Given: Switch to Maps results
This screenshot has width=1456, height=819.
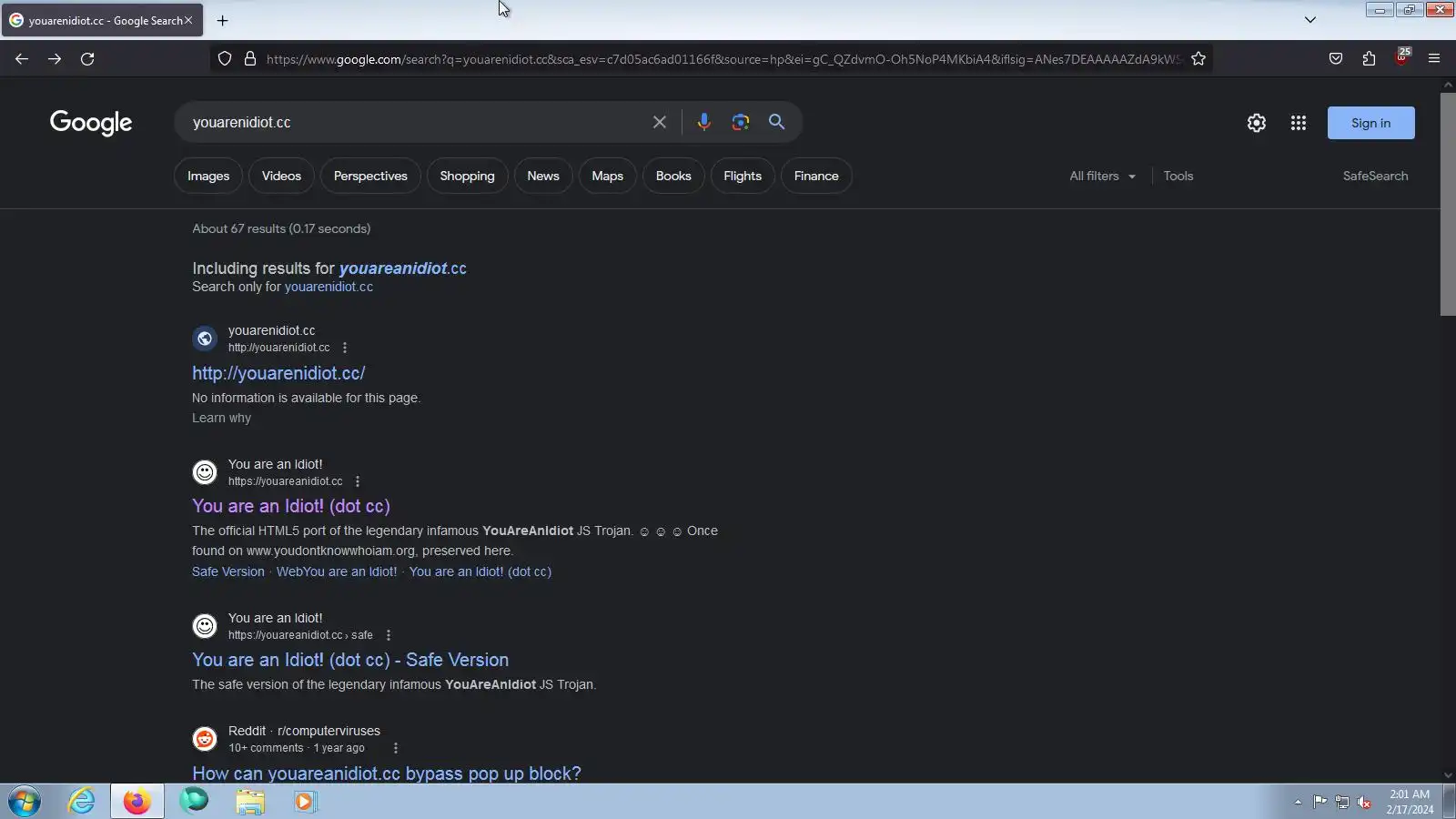Looking at the screenshot, I should pos(608,177).
